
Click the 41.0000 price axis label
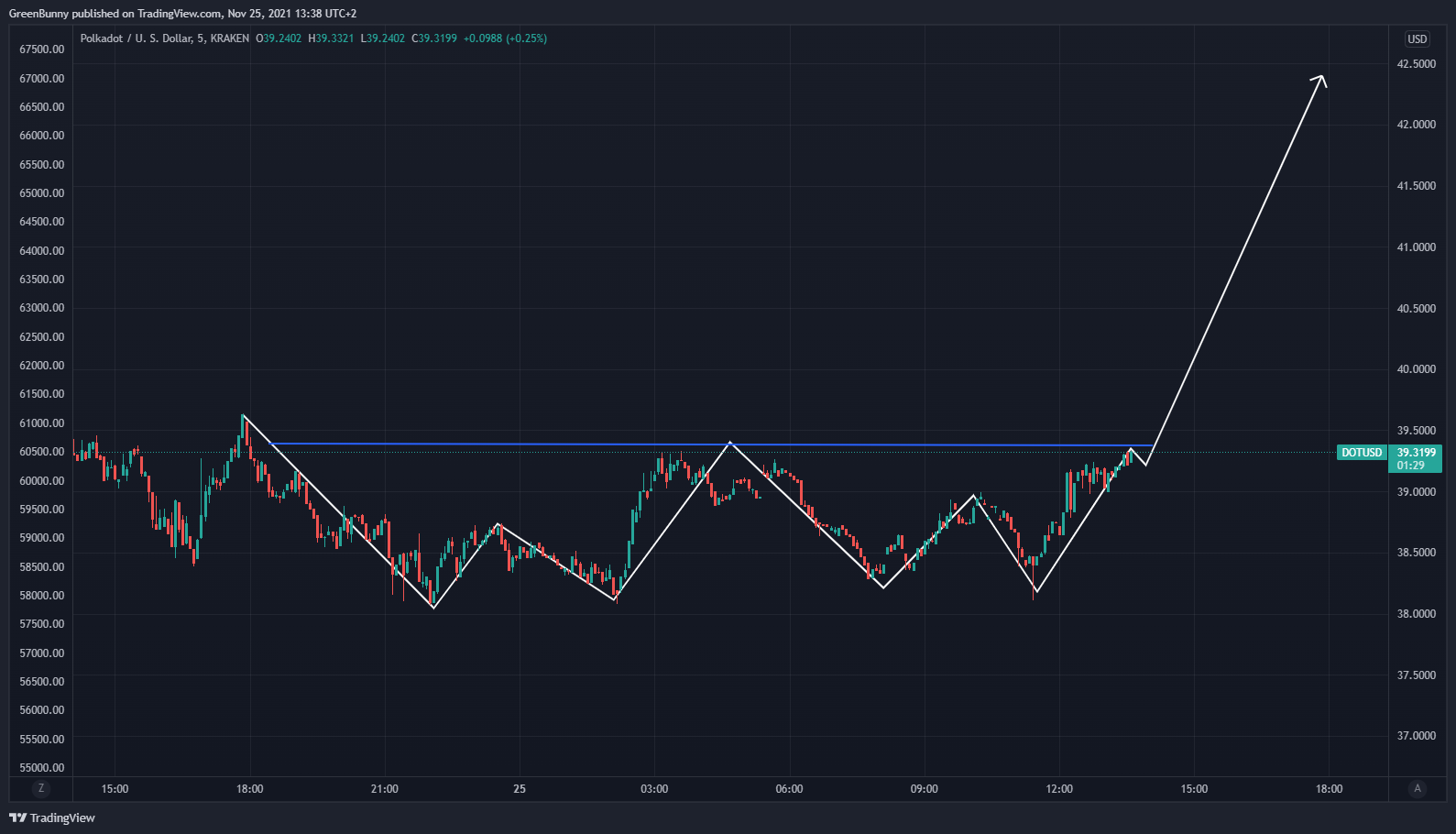1416,247
